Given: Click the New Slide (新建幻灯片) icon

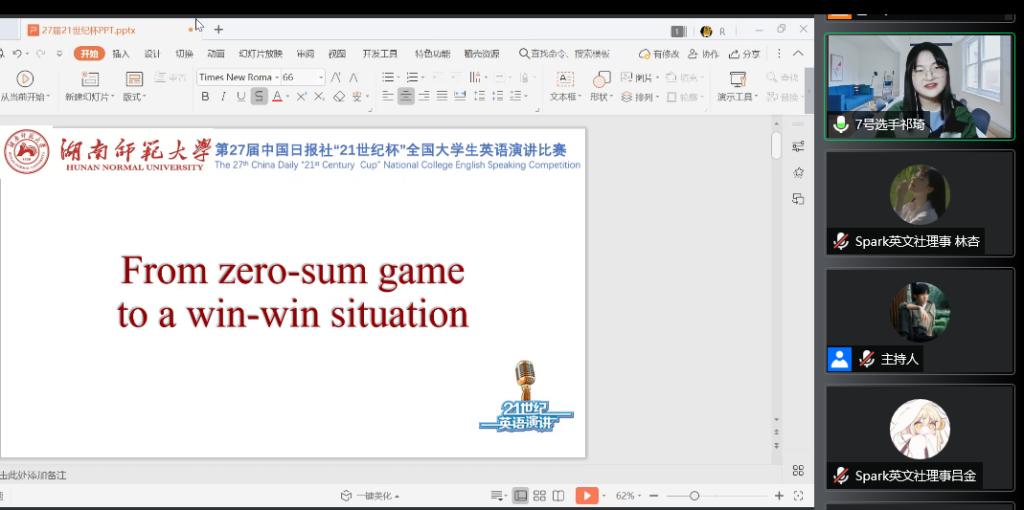Looking at the screenshot, I should pos(90,79).
